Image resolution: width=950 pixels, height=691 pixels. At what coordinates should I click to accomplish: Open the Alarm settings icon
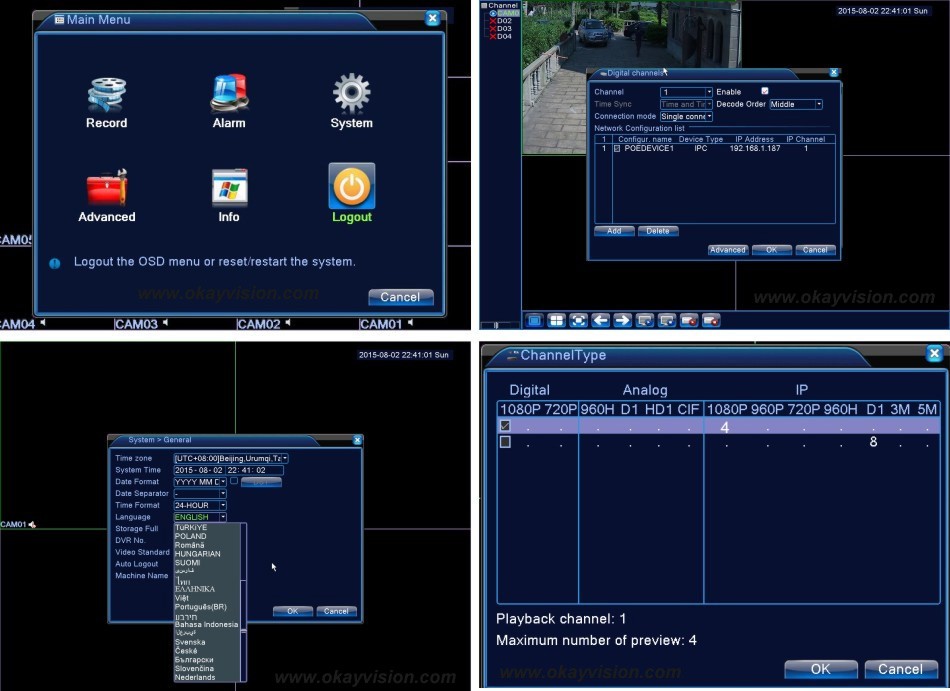tap(229, 95)
